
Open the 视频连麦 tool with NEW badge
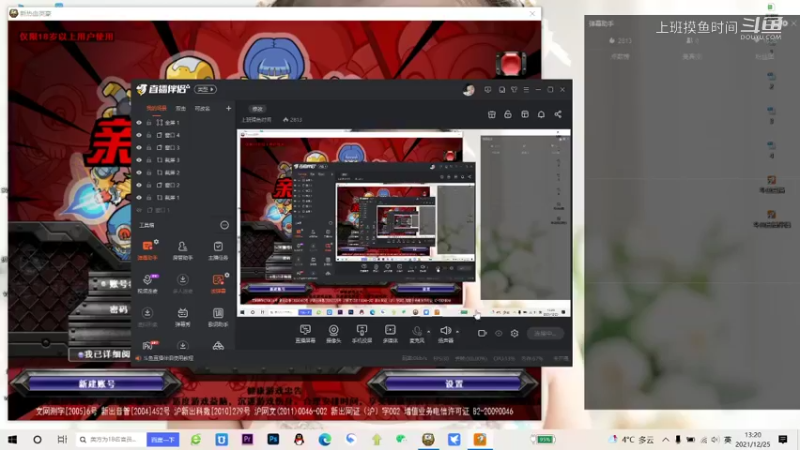147,283
